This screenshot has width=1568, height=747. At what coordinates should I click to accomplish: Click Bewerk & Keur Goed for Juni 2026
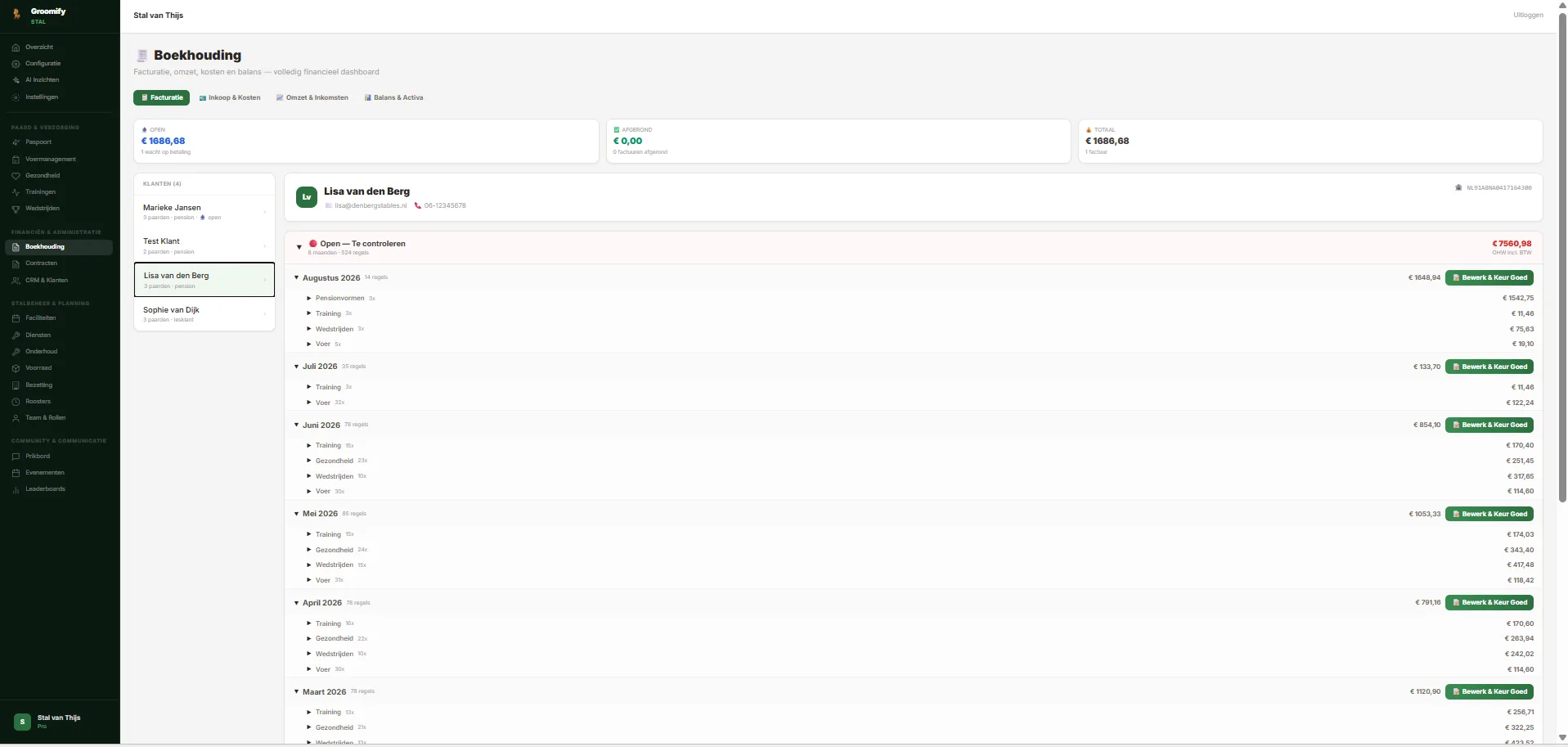coord(1489,425)
